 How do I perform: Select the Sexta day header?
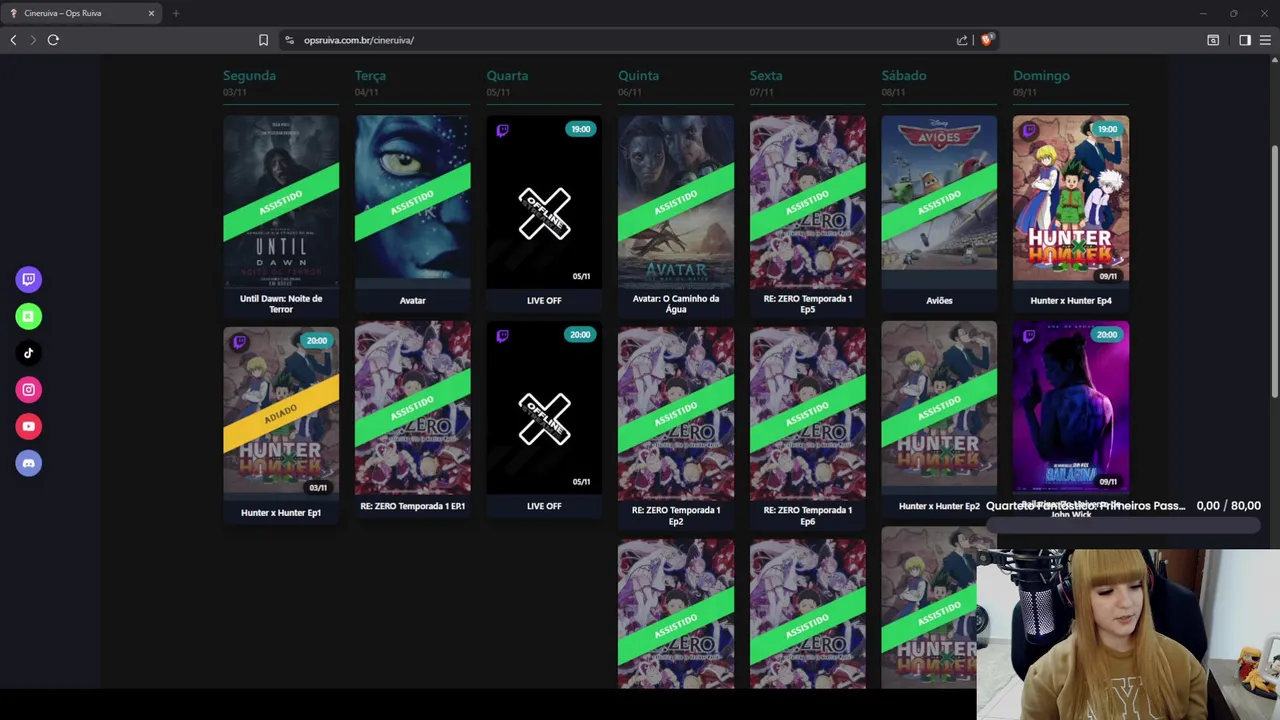pyautogui.click(x=766, y=76)
